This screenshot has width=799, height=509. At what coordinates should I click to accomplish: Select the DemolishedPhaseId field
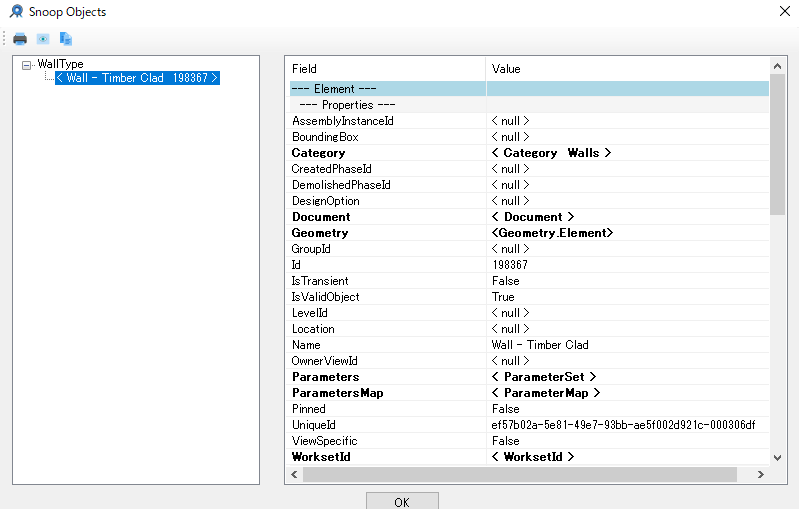click(341, 184)
